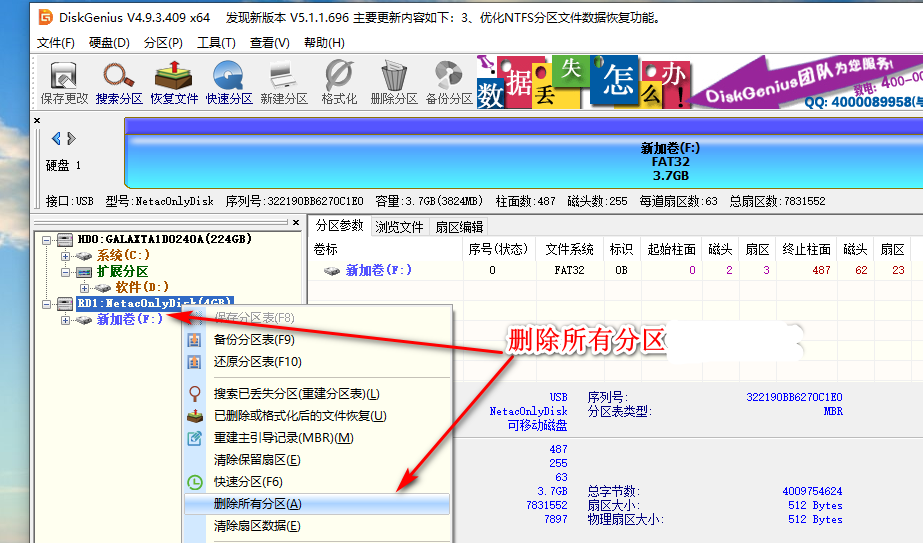Click the Save Changes (保存更改) toolbar icon
923x543 pixels.
[x=64, y=82]
